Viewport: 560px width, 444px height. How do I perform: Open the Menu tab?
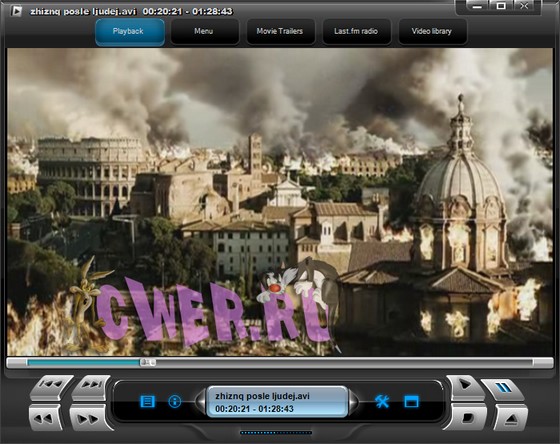click(x=205, y=32)
